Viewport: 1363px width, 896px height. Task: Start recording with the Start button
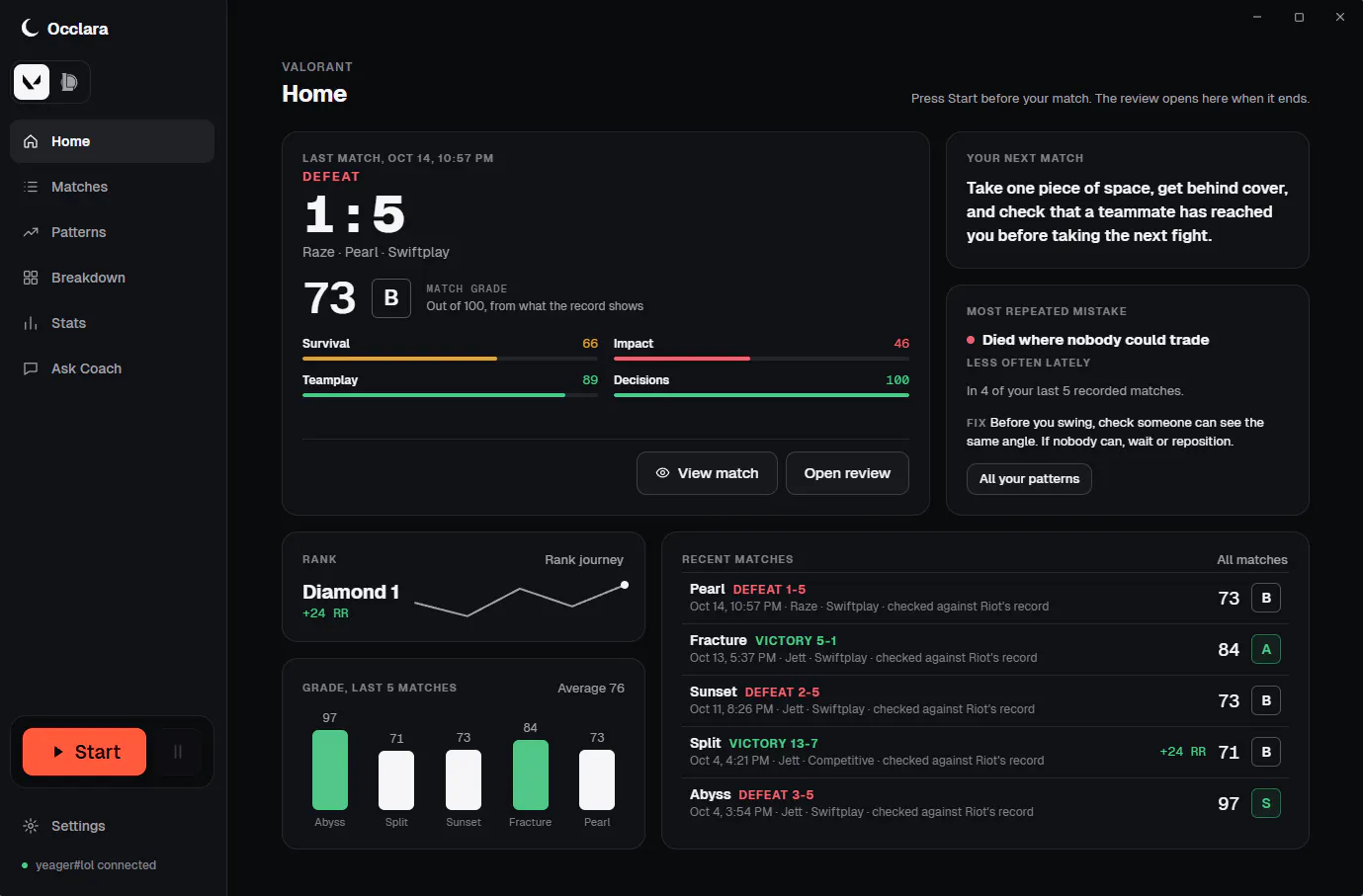[x=84, y=752]
